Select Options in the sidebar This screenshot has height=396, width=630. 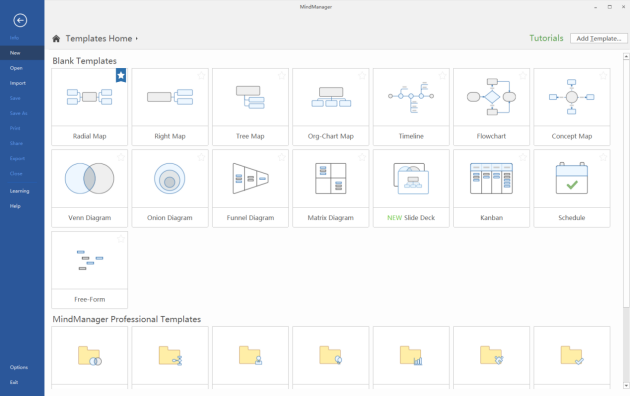point(19,367)
